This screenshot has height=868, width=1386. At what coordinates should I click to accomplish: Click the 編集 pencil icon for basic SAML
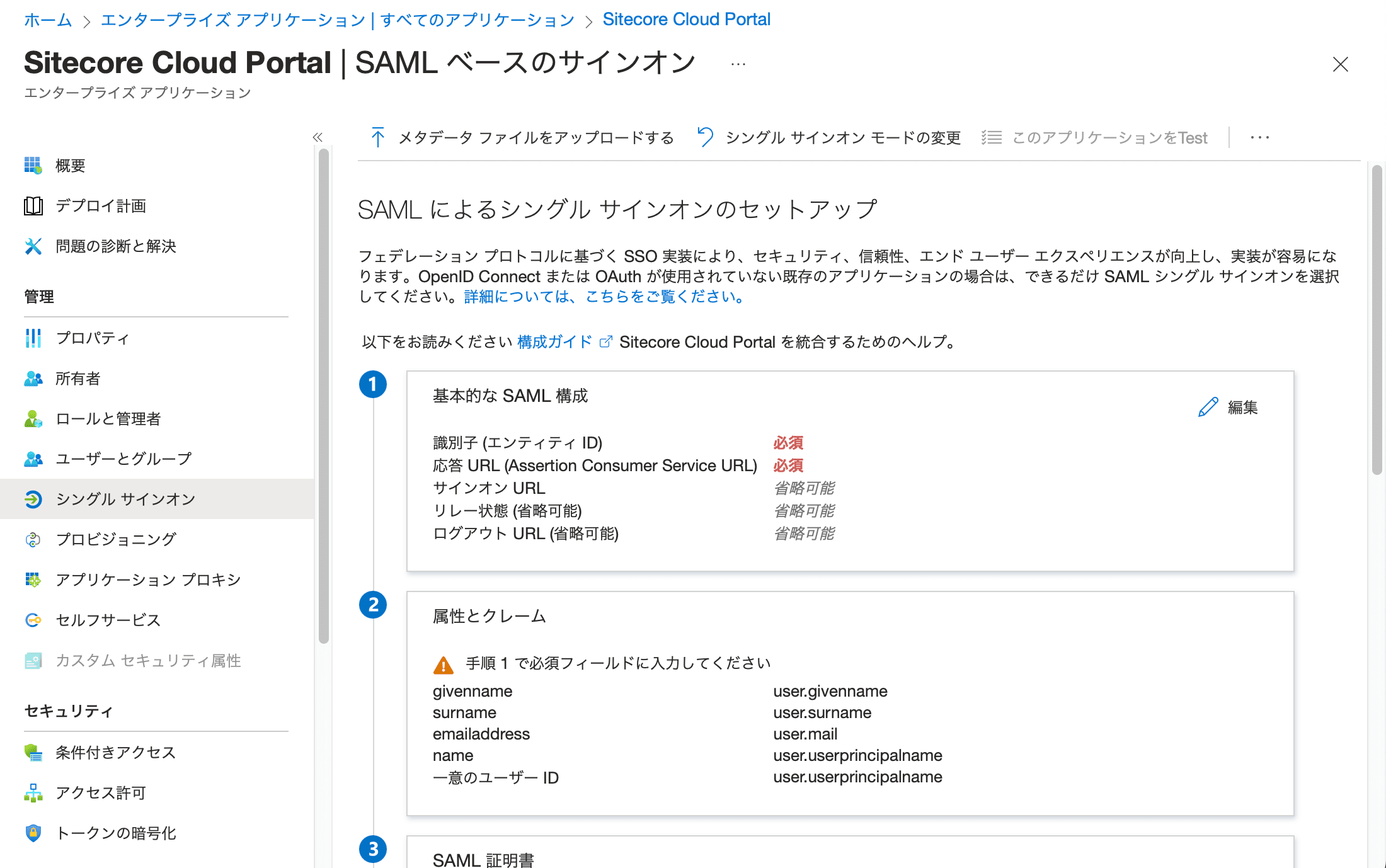coord(1208,408)
